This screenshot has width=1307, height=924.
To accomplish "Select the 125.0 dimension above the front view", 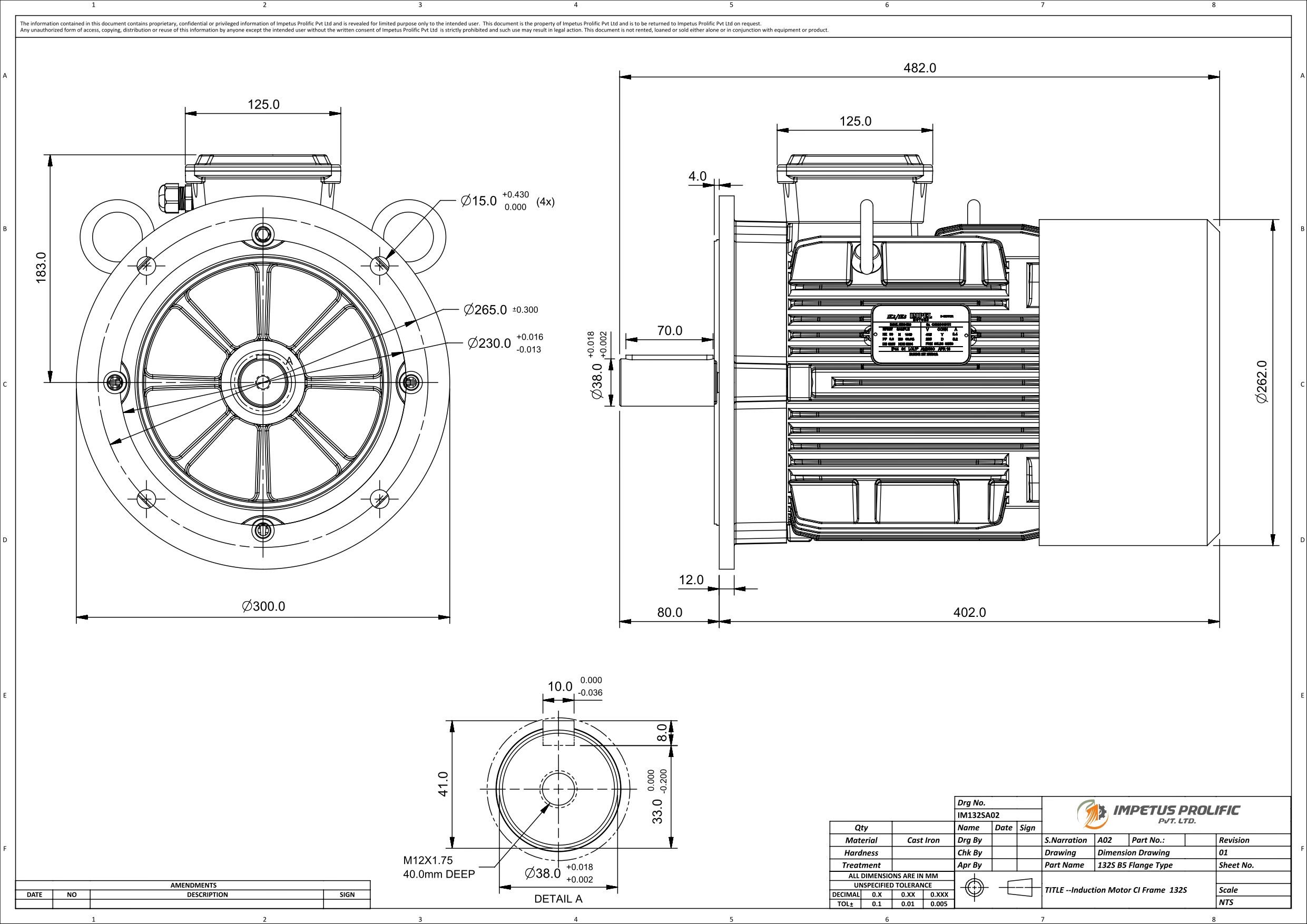I will [263, 104].
